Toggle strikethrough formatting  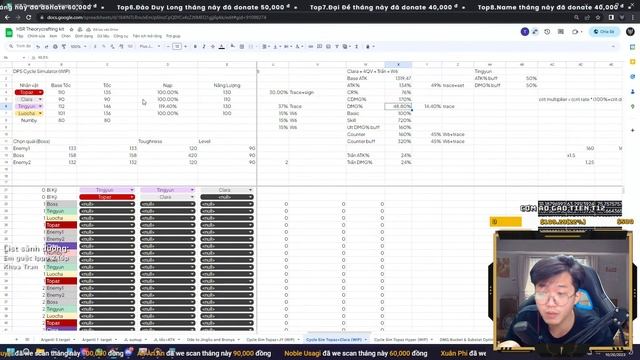[x=213, y=47]
